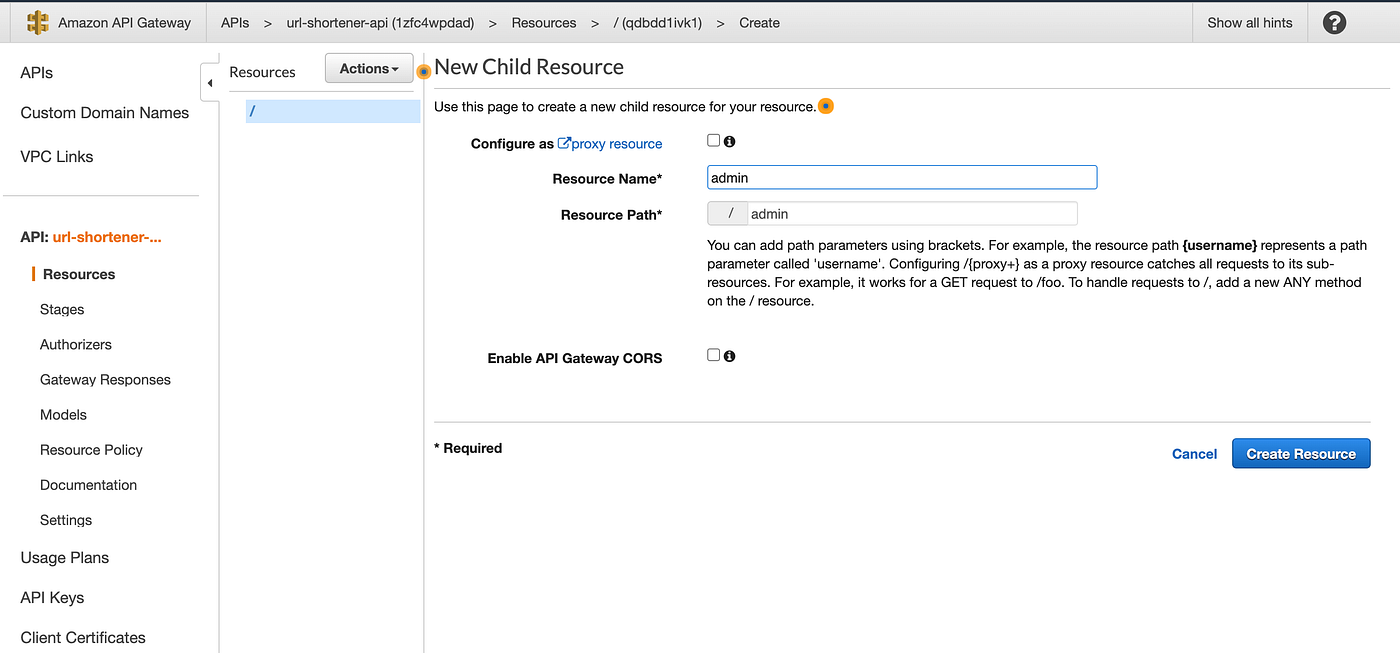
Task: Click orange hint dot after page description
Action: click(x=826, y=106)
